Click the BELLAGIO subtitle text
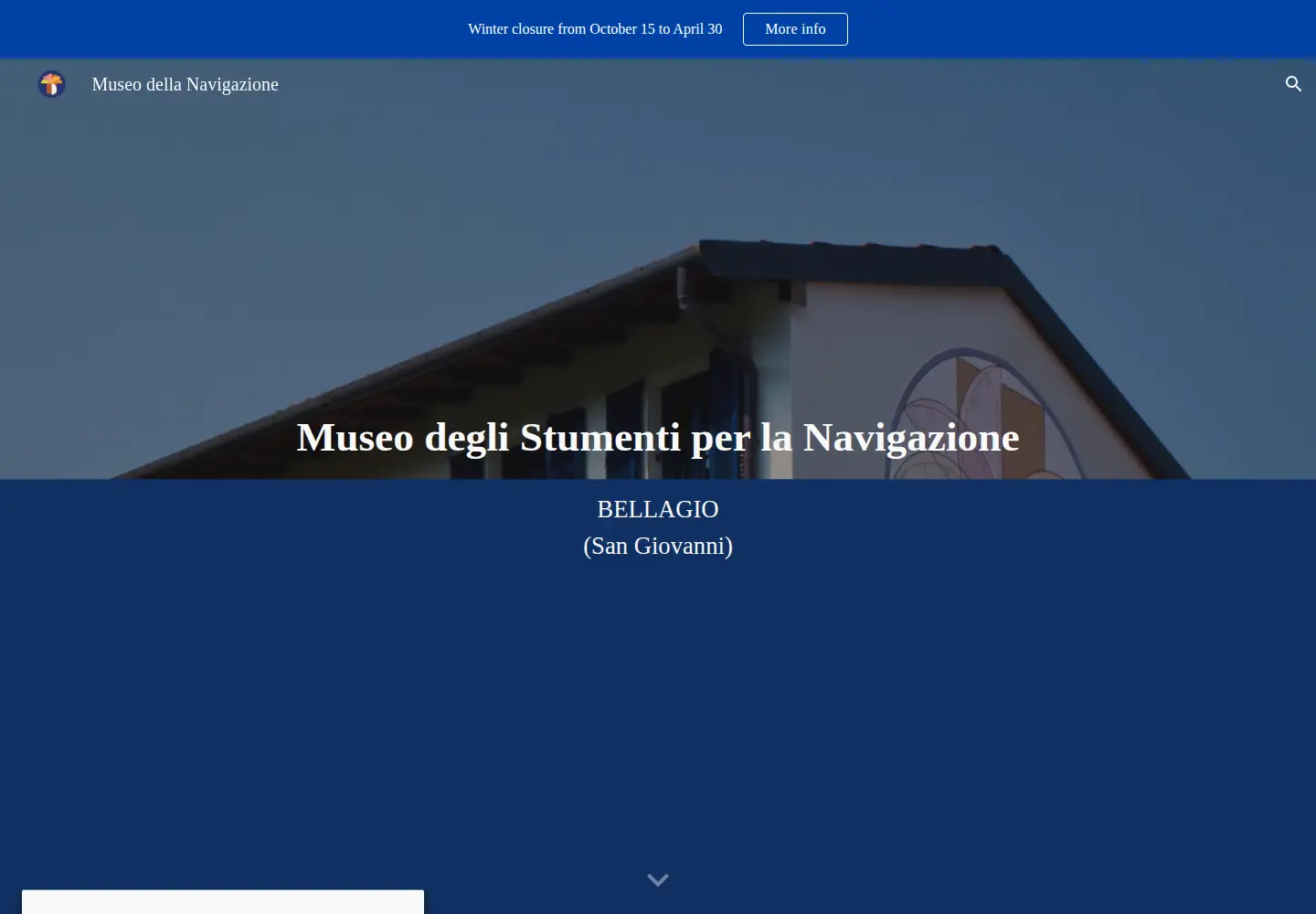Screen dimensions: 1316x914 point(658,509)
